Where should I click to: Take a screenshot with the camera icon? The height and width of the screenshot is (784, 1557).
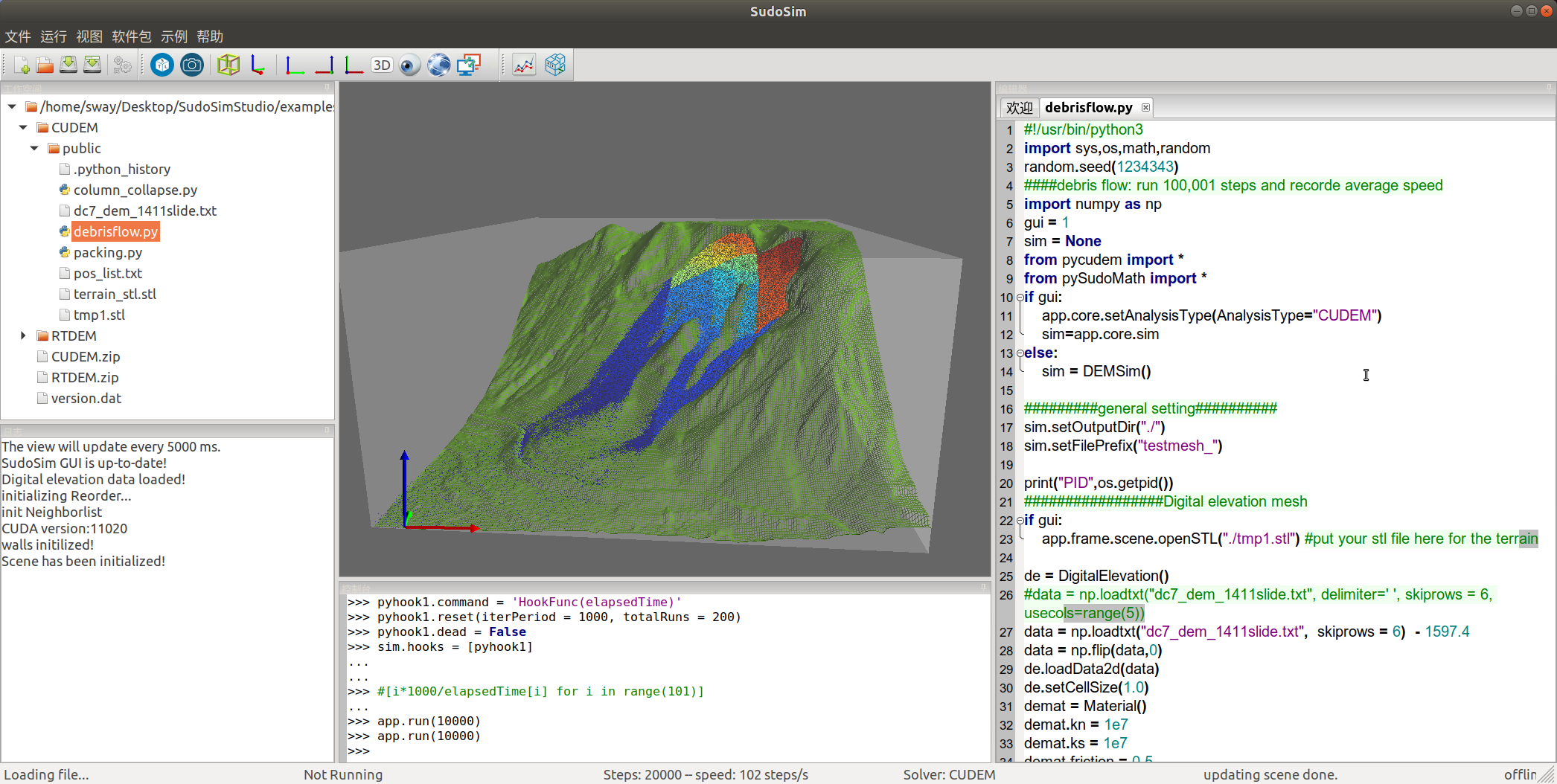coord(192,65)
